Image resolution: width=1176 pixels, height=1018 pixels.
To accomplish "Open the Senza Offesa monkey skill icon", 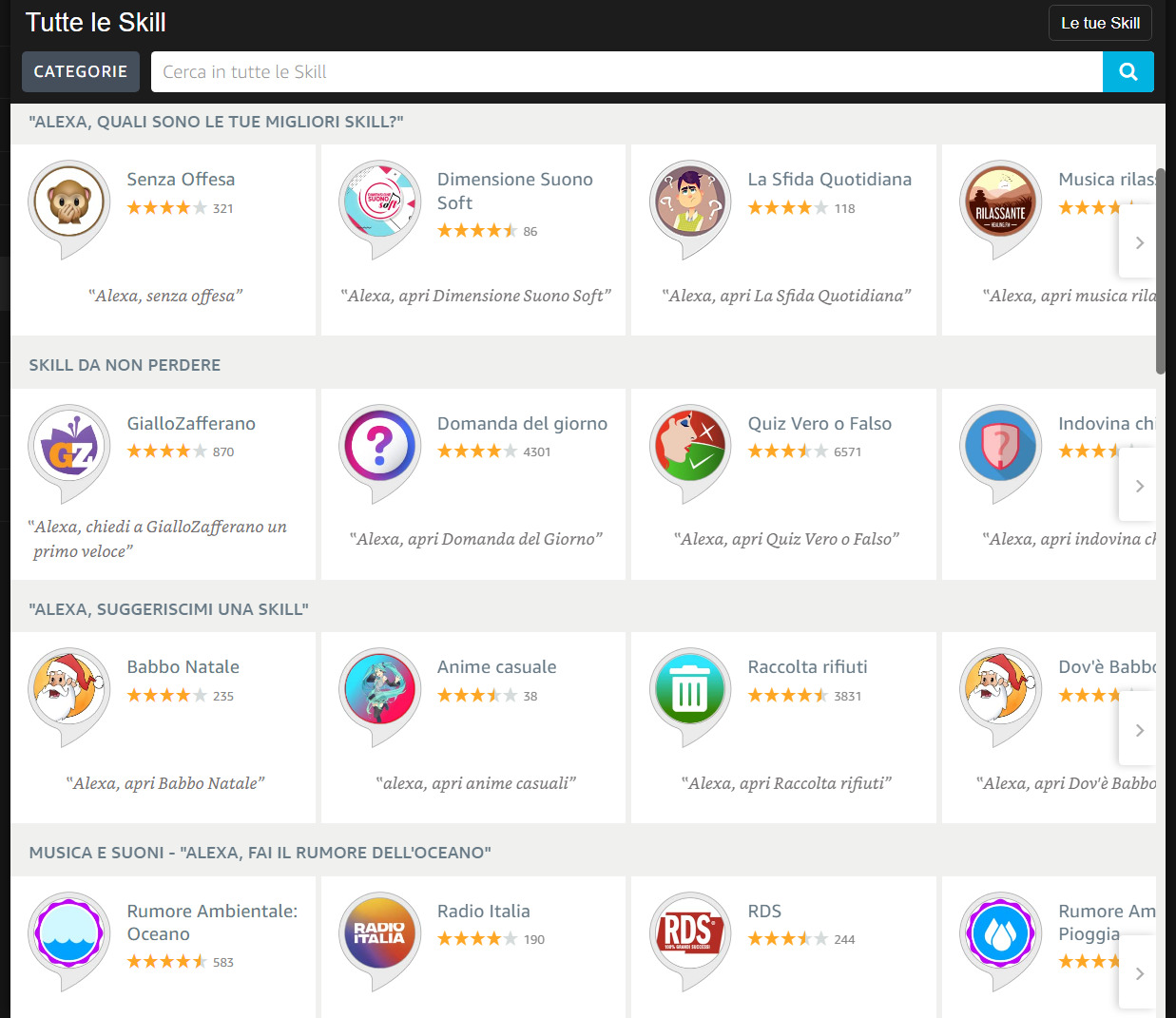I will pyautogui.click(x=69, y=207).
